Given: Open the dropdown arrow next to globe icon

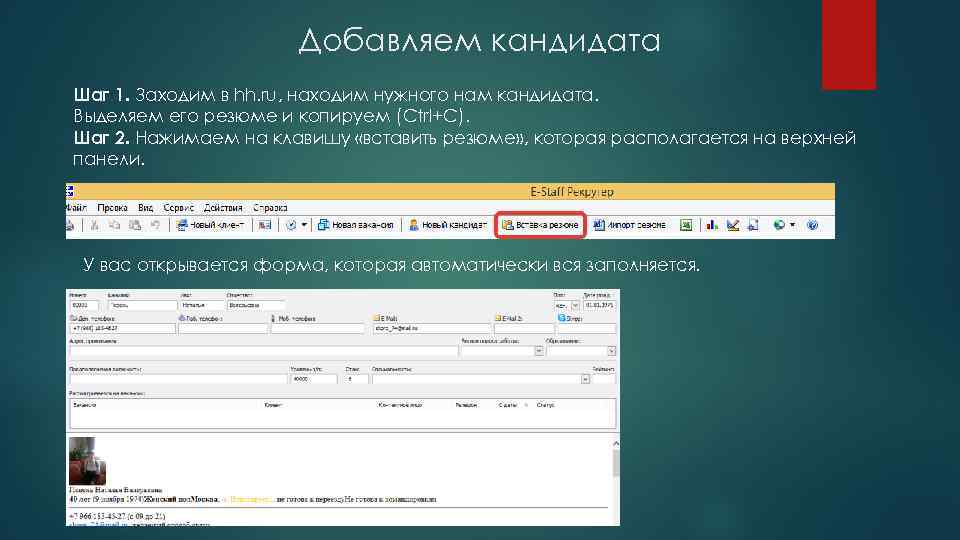Looking at the screenshot, I should click(792, 225).
